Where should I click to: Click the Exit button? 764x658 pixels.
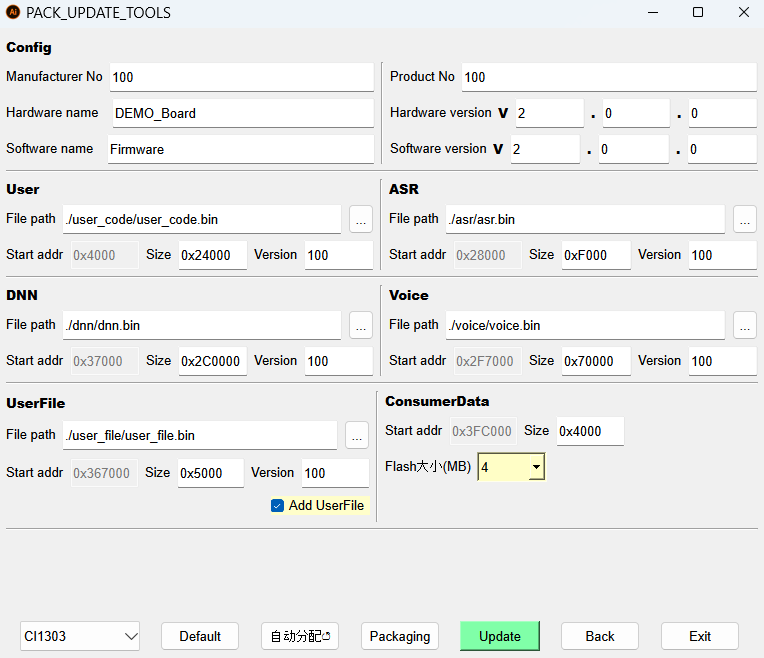click(700, 636)
